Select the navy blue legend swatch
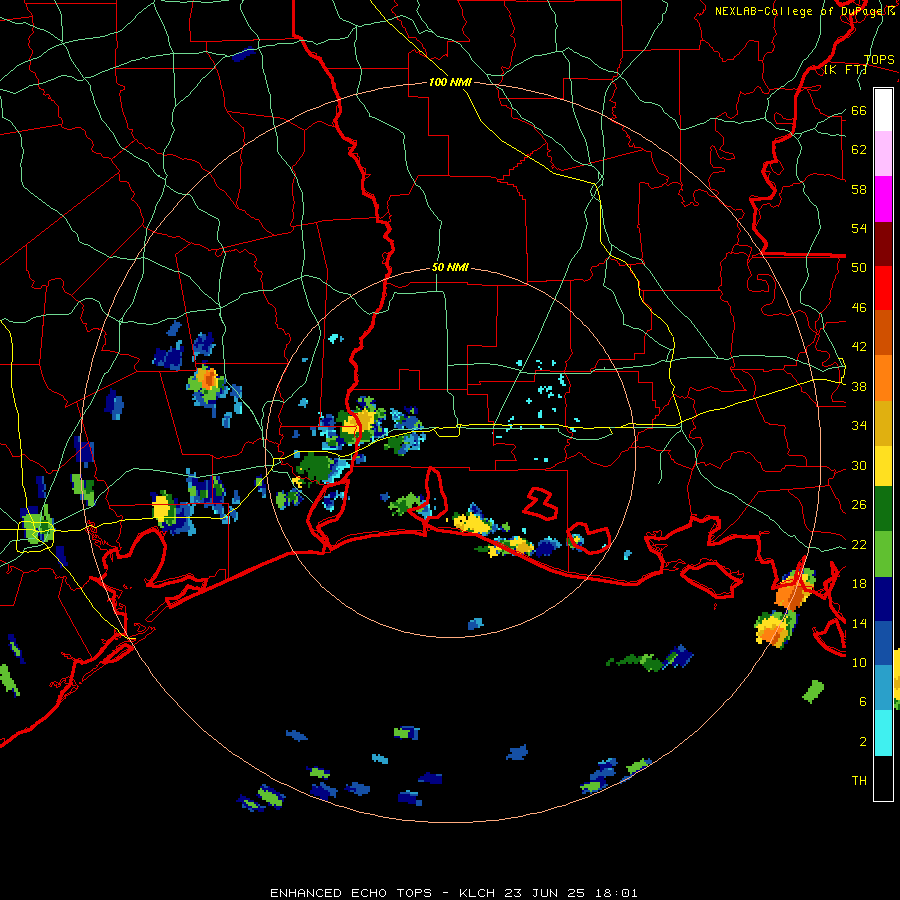This screenshot has width=900, height=900. pos(883,599)
